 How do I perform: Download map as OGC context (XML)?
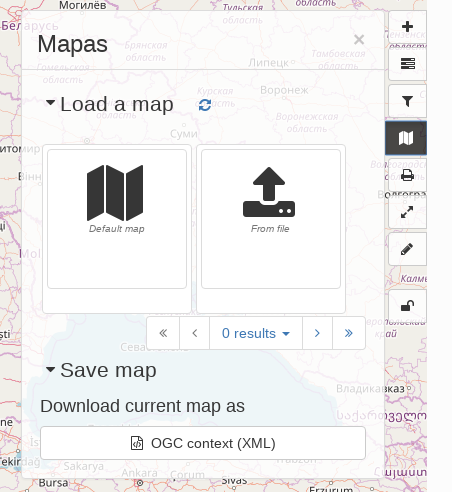(203, 443)
